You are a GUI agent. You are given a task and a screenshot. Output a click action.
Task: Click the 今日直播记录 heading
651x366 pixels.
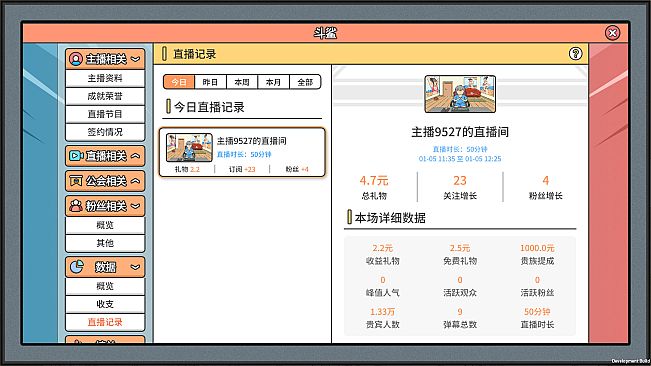pyautogui.click(x=209, y=107)
